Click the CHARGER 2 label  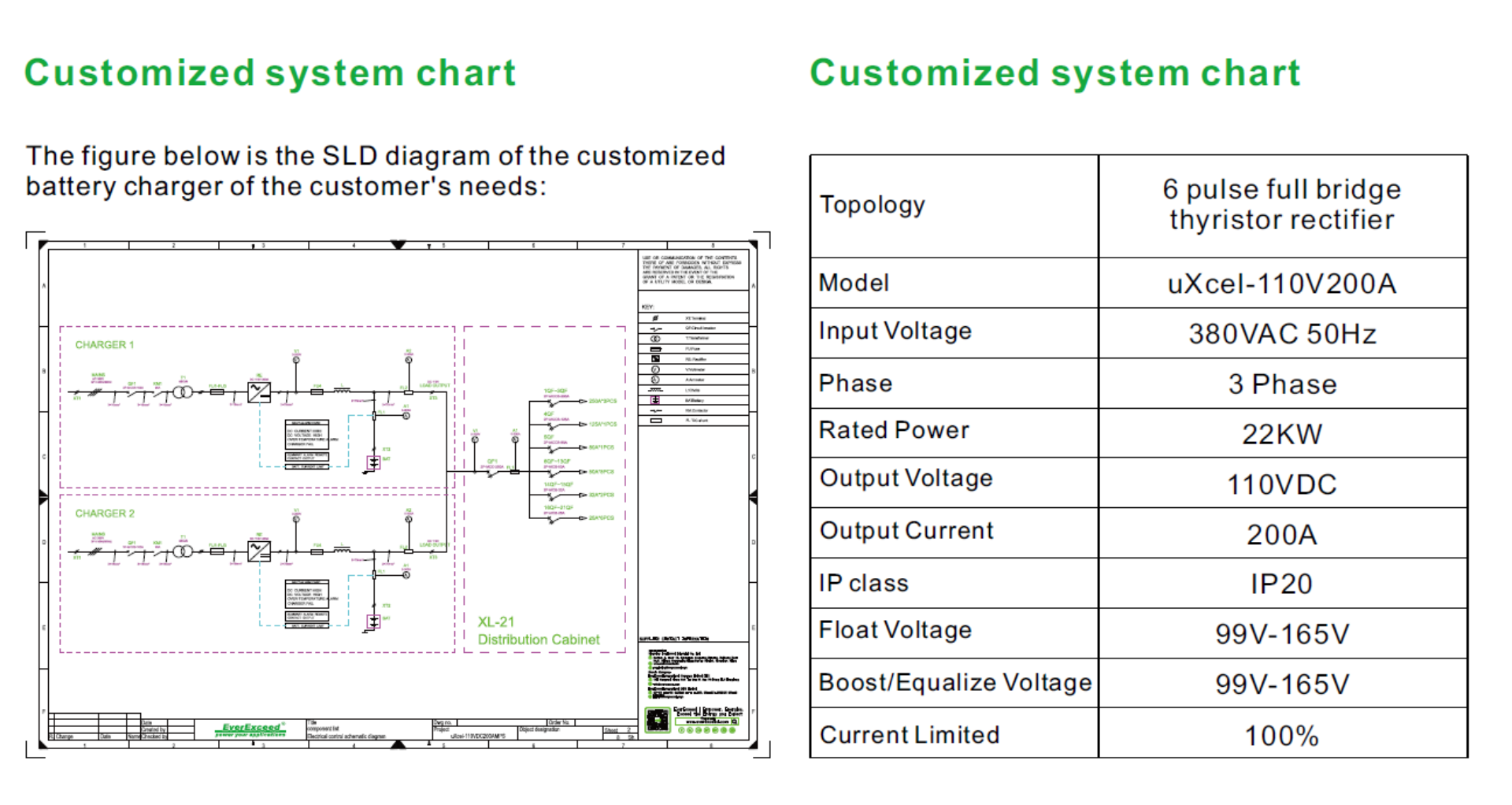pos(105,514)
